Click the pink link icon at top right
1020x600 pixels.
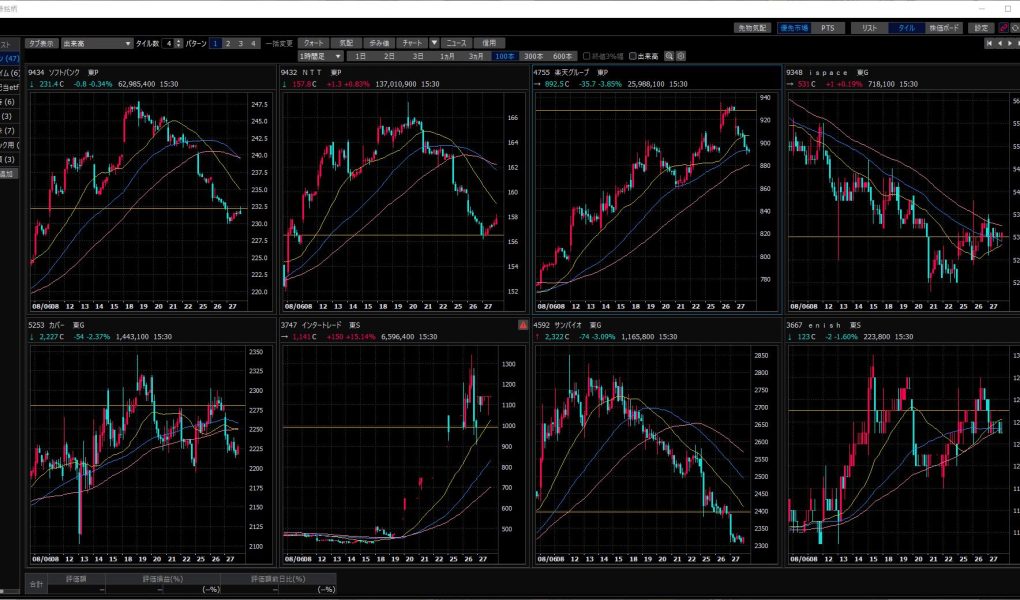coord(1003,28)
